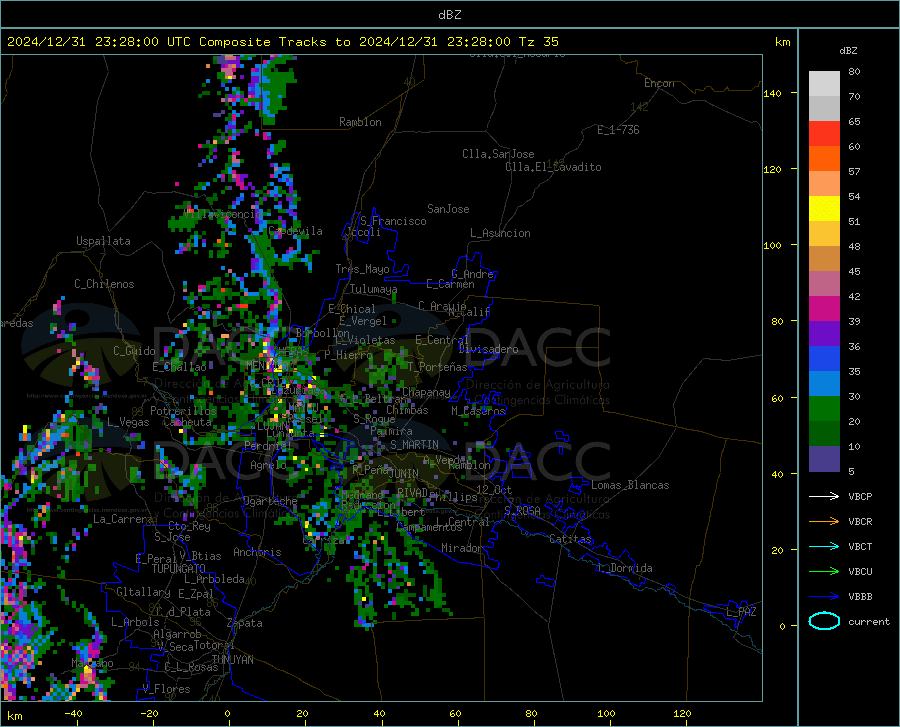Click the green VBCU arrow legend icon

(x=824, y=572)
